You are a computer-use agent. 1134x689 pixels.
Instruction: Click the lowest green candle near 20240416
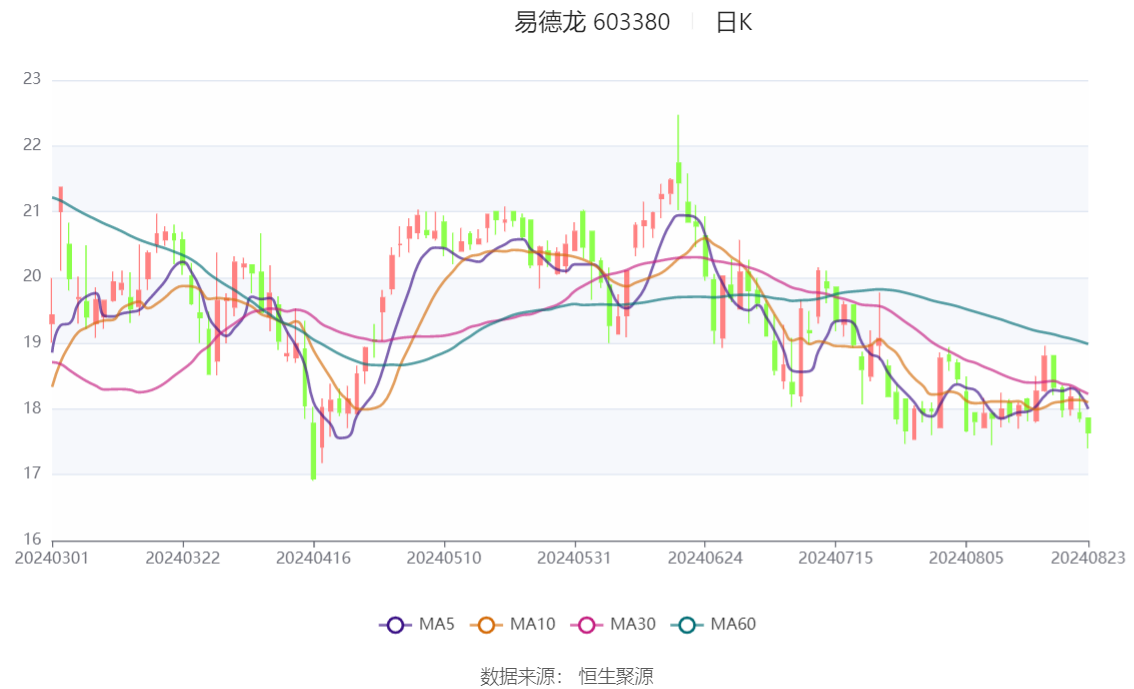click(313, 450)
